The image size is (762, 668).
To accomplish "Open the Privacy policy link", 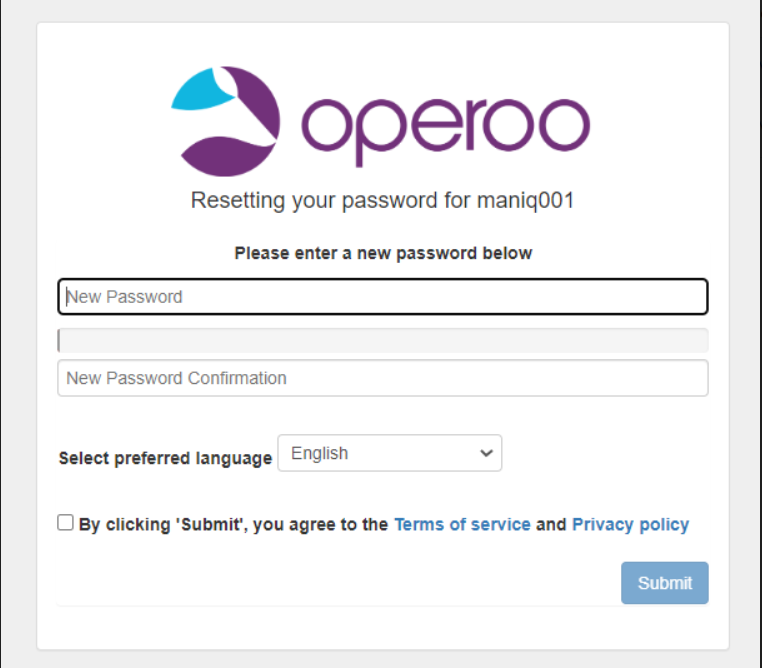I will (630, 524).
